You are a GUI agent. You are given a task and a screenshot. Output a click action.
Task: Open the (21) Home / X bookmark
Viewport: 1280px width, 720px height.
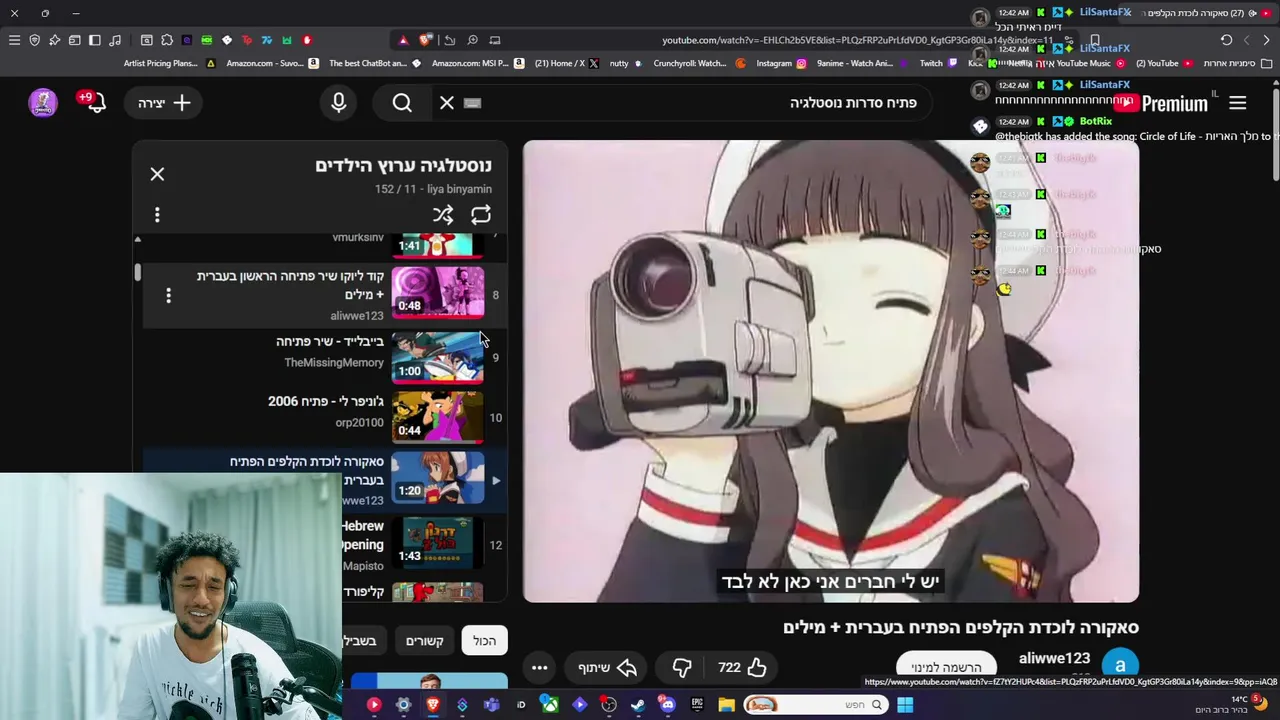[x=567, y=63]
